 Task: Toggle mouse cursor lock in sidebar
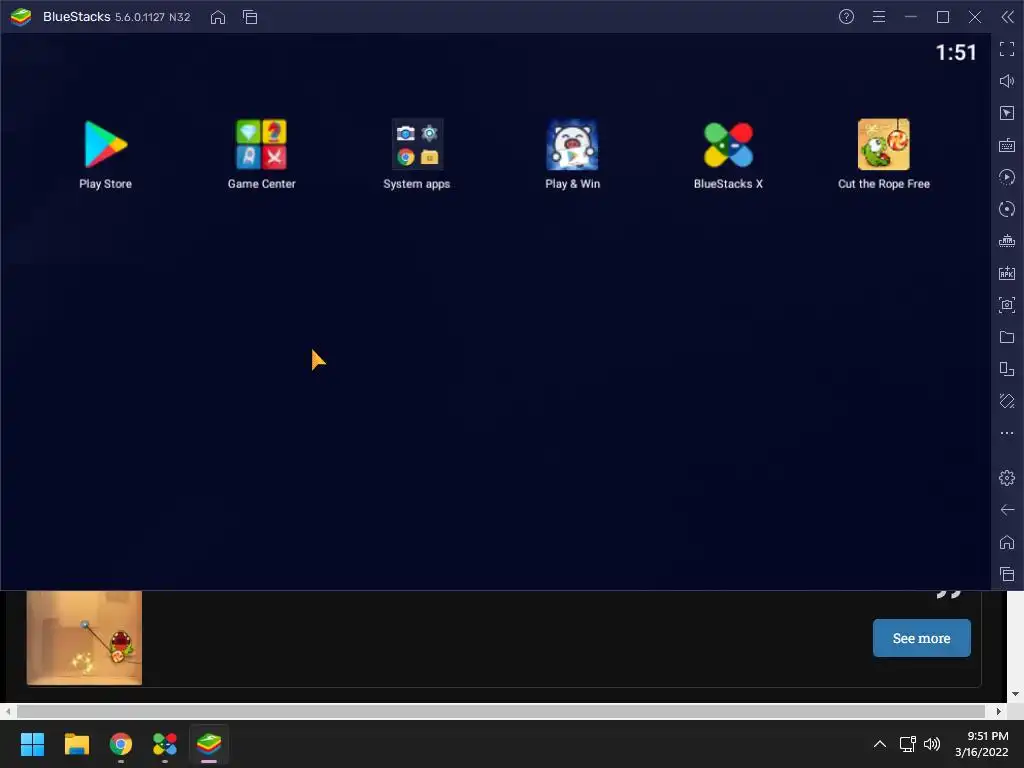coord(1007,113)
